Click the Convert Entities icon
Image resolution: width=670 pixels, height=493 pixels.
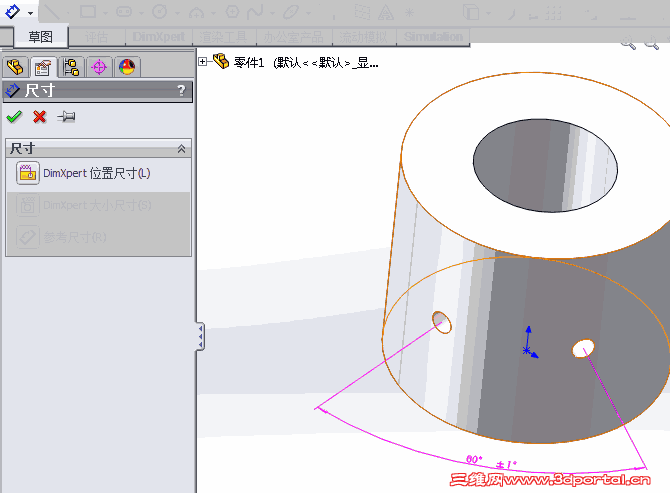coord(471,12)
